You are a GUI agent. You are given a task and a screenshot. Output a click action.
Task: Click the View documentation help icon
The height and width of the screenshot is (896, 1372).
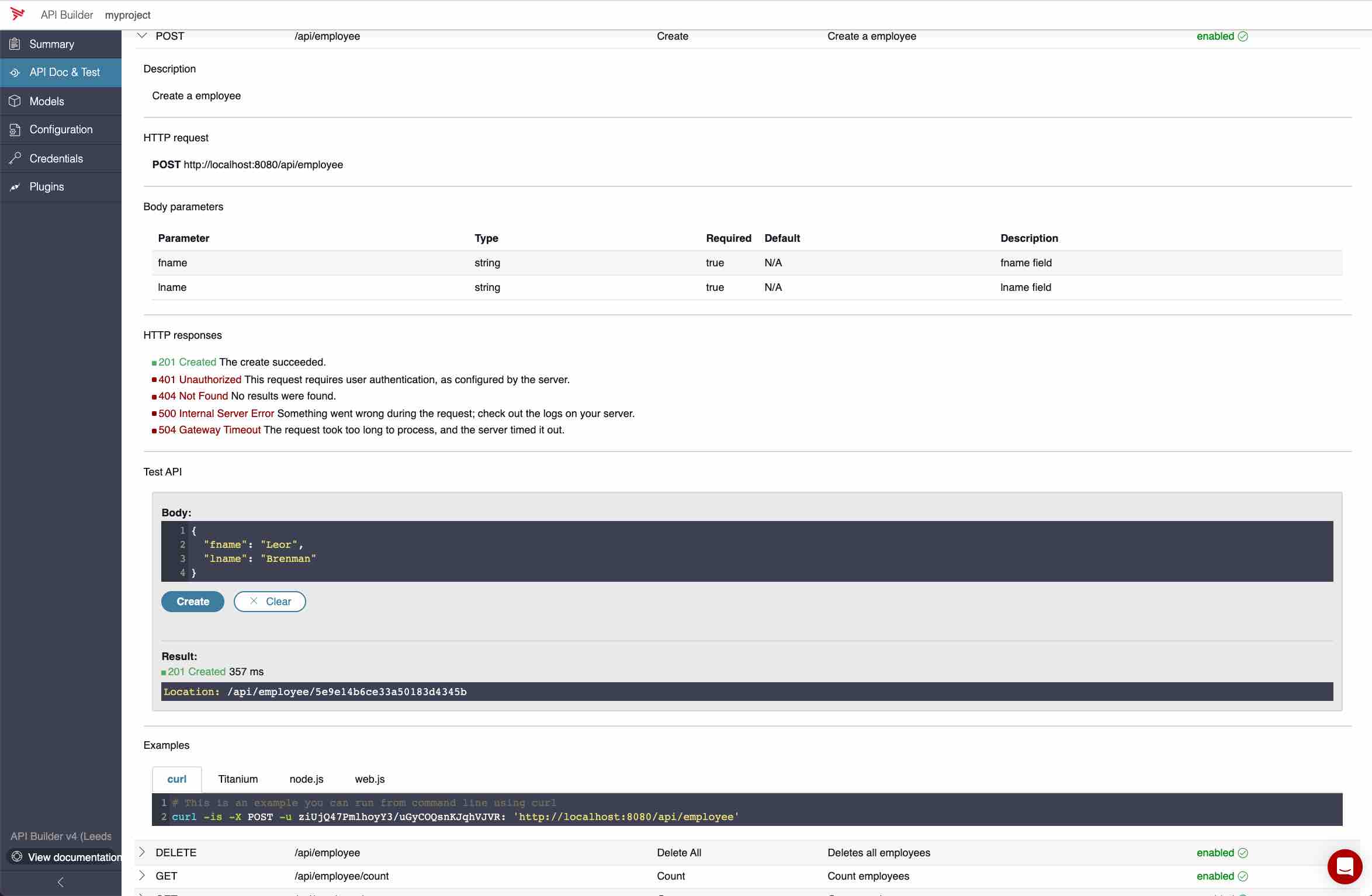click(17, 857)
